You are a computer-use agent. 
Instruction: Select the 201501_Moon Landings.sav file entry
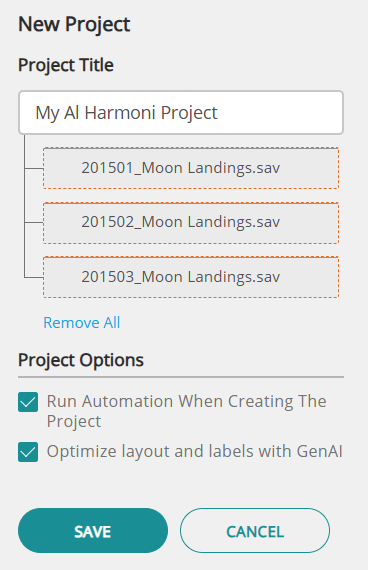click(x=191, y=168)
